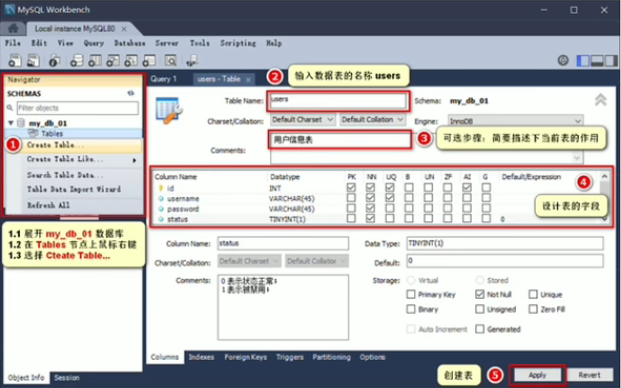Click the home tab icon
Screen dimensions: 621x388
coord(13,29)
